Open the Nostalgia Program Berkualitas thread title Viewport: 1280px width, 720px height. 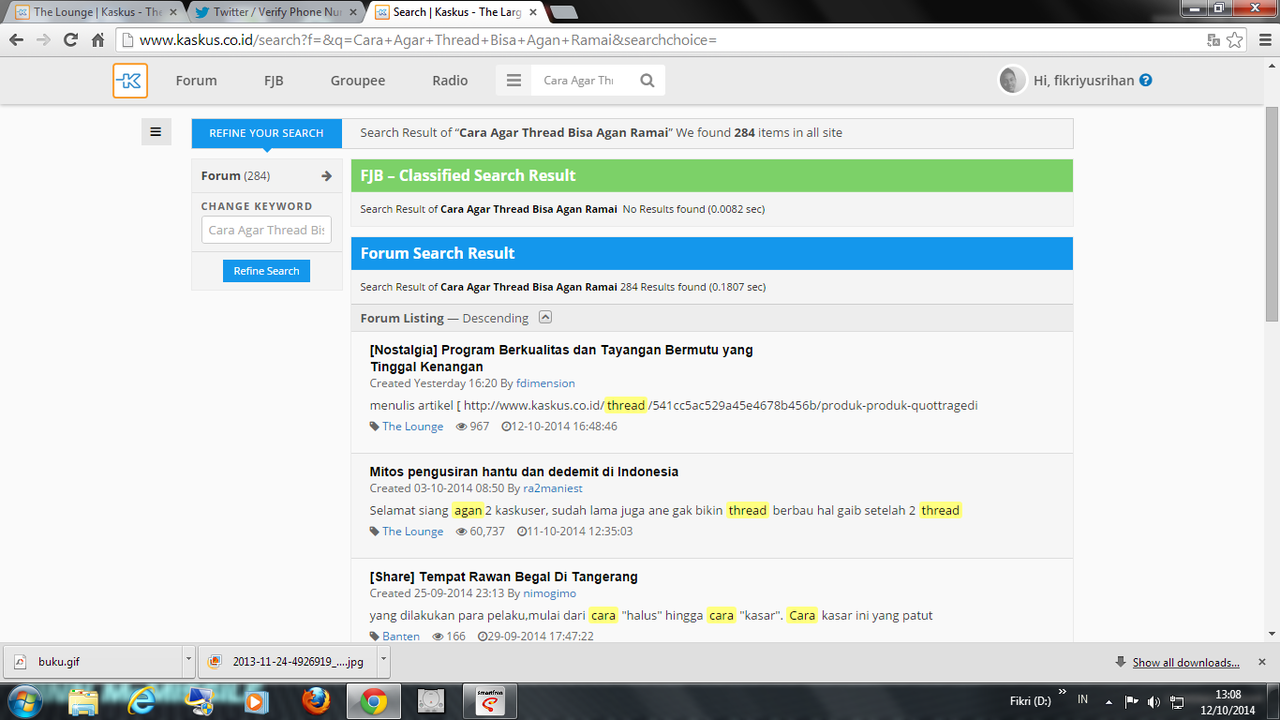(561, 358)
